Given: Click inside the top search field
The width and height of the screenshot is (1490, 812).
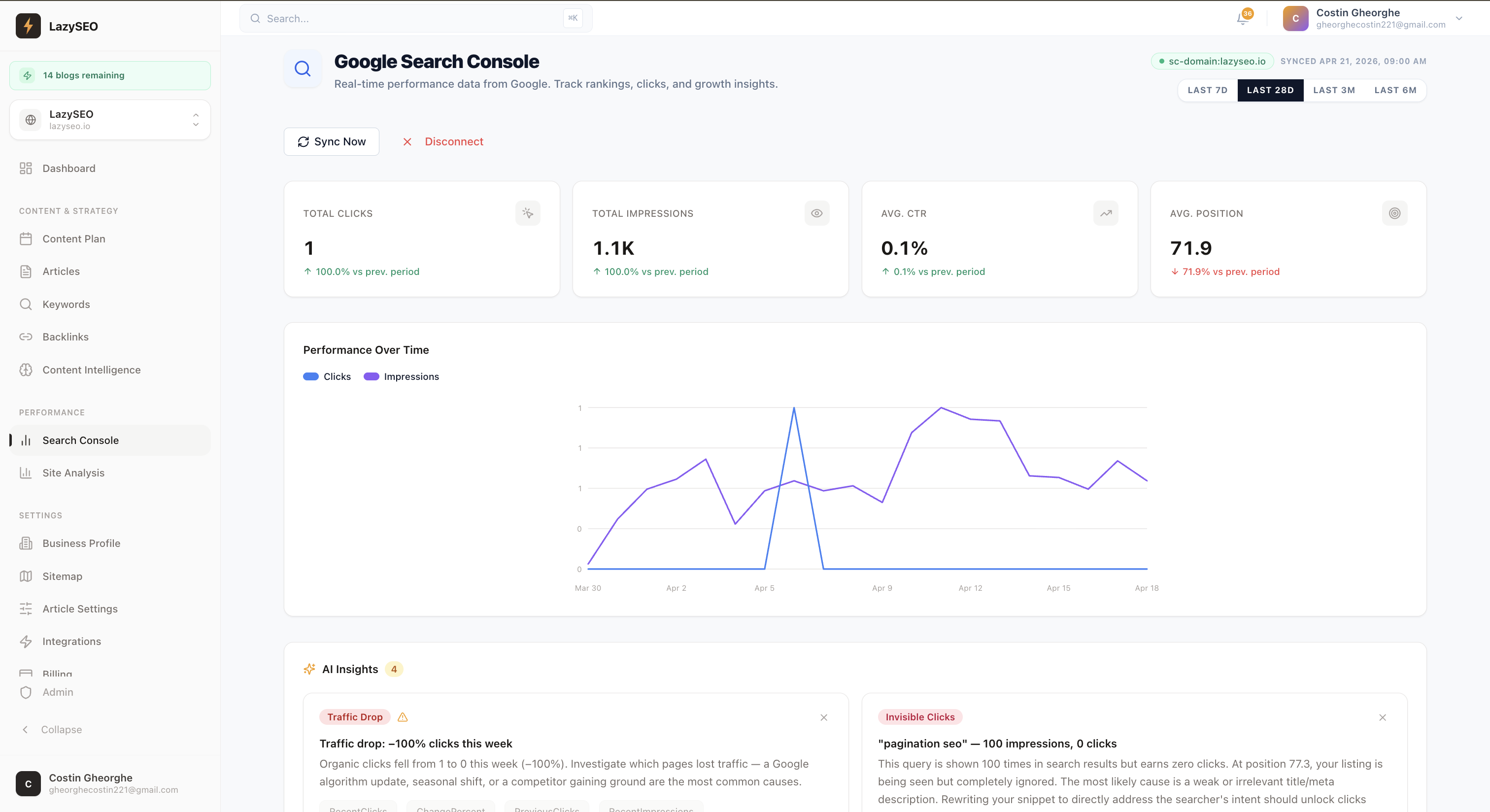Looking at the screenshot, I should pyautogui.click(x=405, y=18).
